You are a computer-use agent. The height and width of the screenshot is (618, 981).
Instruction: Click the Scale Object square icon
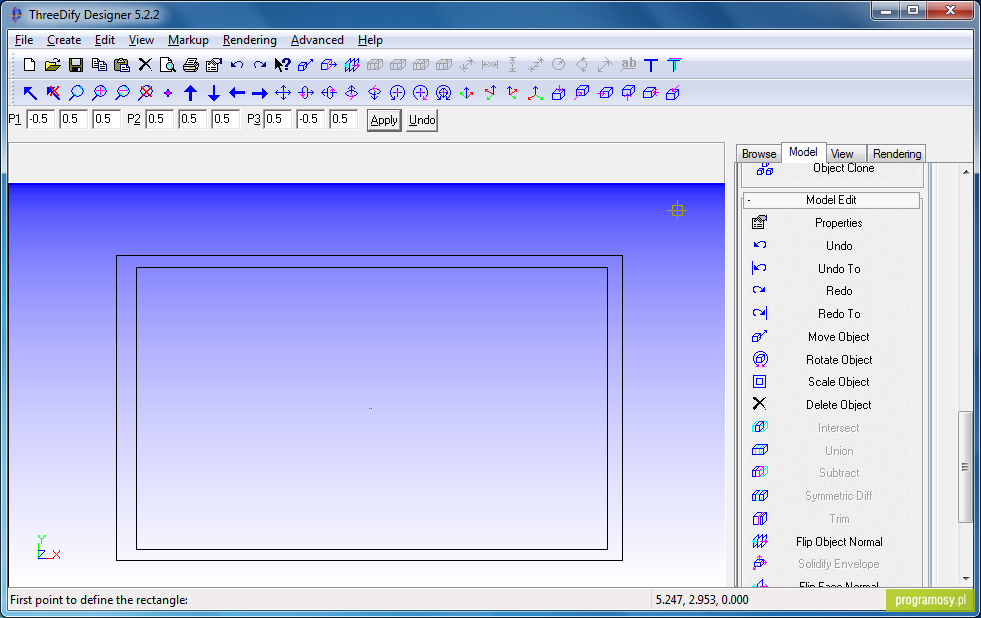760,382
